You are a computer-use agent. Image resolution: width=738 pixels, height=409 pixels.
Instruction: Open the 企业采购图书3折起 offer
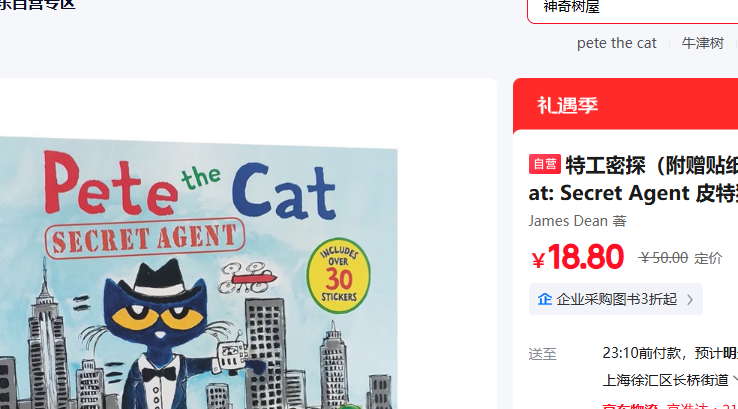pyautogui.click(x=616, y=299)
